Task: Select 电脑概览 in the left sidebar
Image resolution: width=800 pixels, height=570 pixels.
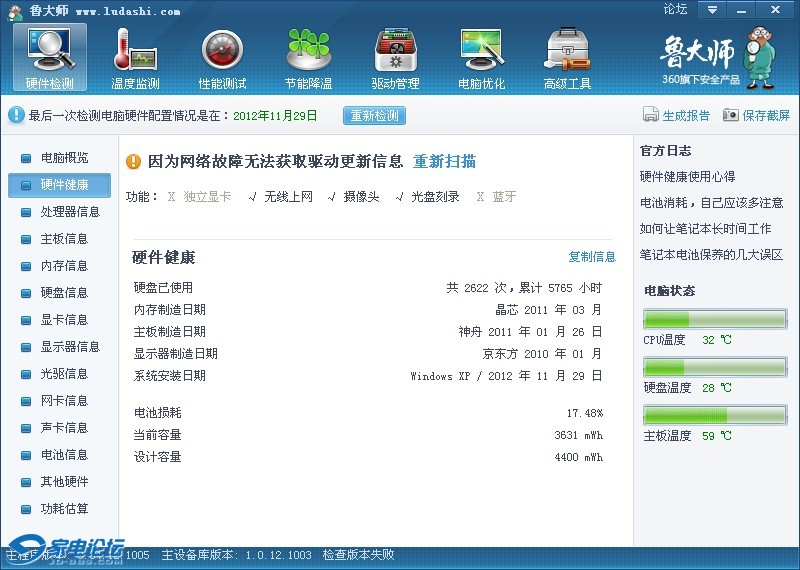Action: pos(64,158)
